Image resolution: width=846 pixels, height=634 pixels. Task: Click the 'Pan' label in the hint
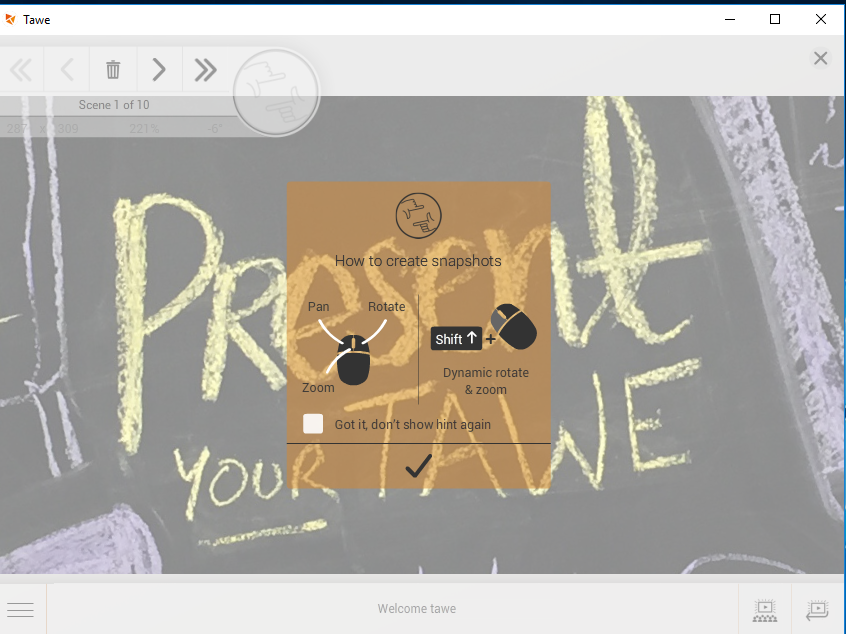point(318,306)
